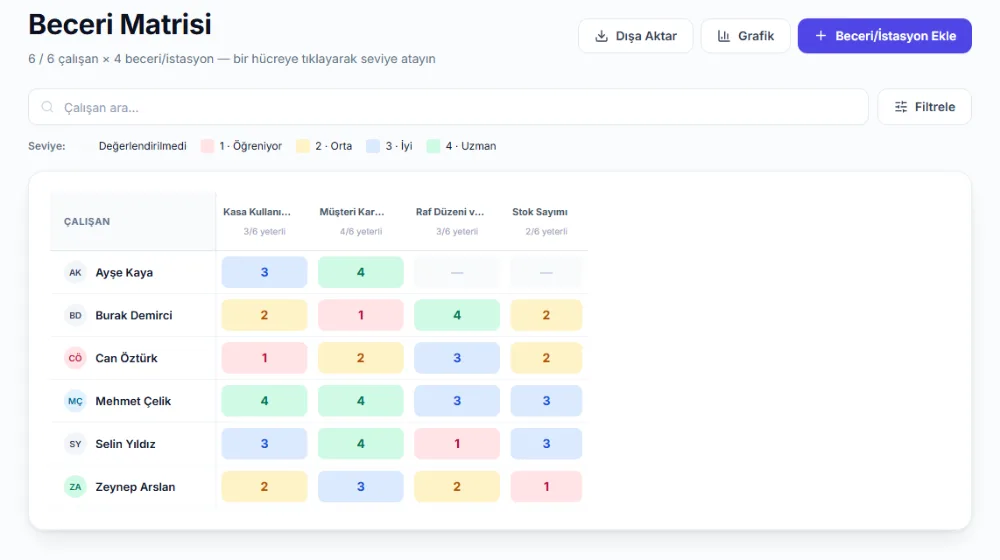
Task: Click Can Öztürk's CÖ avatar
Action: tap(75, 358)
